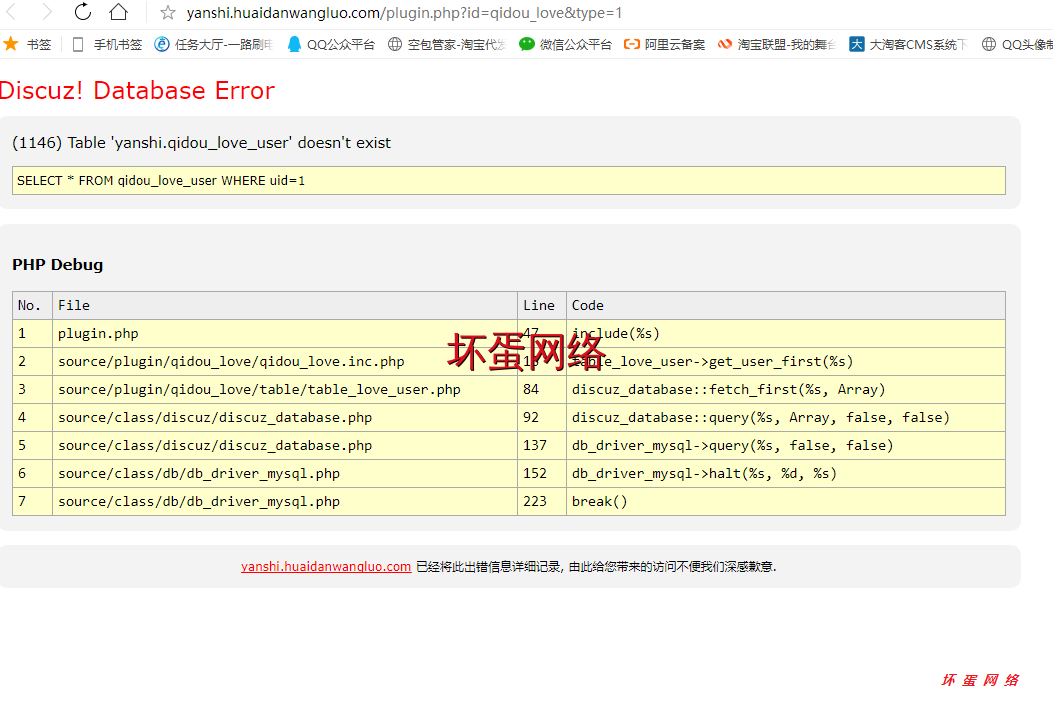The image size is (1053, 704).
Task: Click line number 92 cell
Action: [542, 418]
